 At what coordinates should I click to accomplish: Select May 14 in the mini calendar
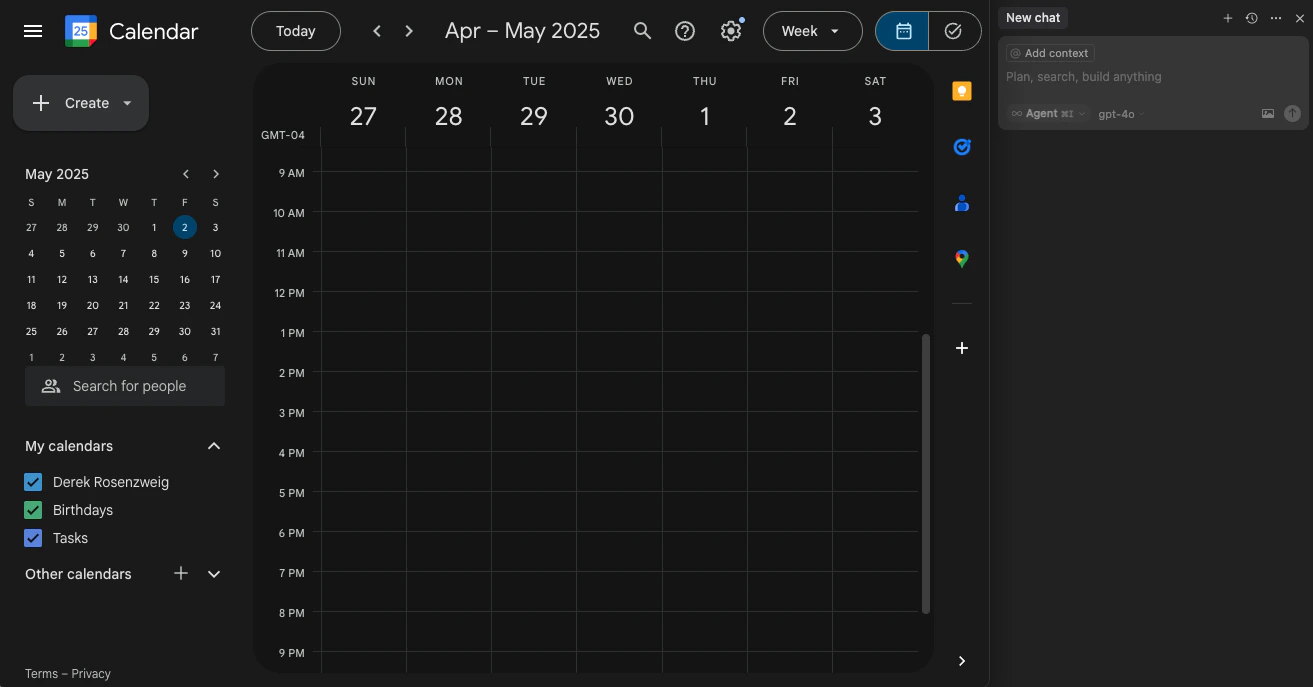pyautogui.click(x=123, y=279)
